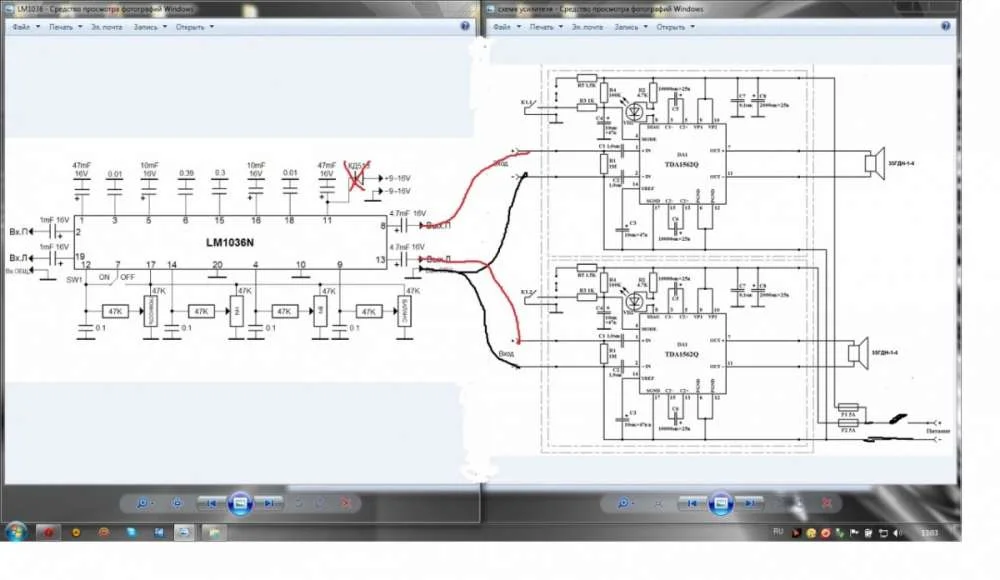Open Запись menu in right viewer
The image size is (1000, 580).
click(x=631, y=27)
